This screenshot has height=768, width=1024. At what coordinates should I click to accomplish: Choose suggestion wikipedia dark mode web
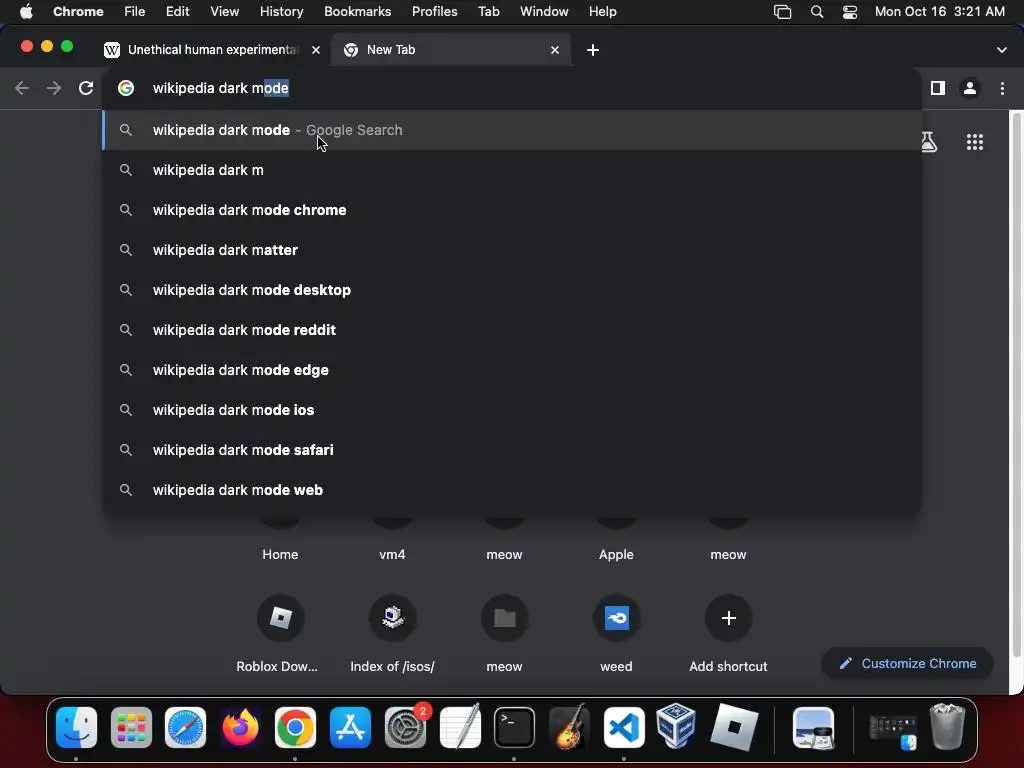coord(512,490)
